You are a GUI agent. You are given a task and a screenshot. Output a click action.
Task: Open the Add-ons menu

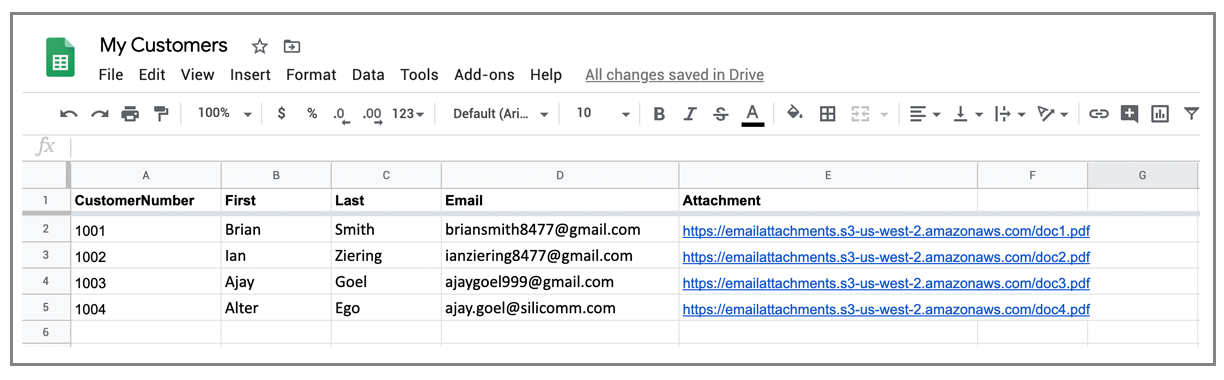(x=484, y=75)
